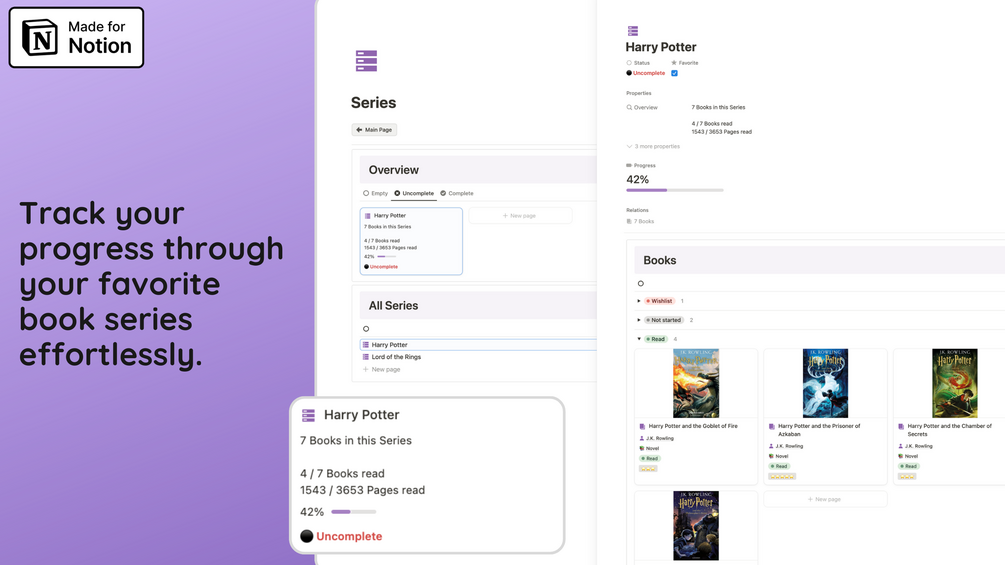
Task: Add New page under All Series list
Action: (382, 370)
